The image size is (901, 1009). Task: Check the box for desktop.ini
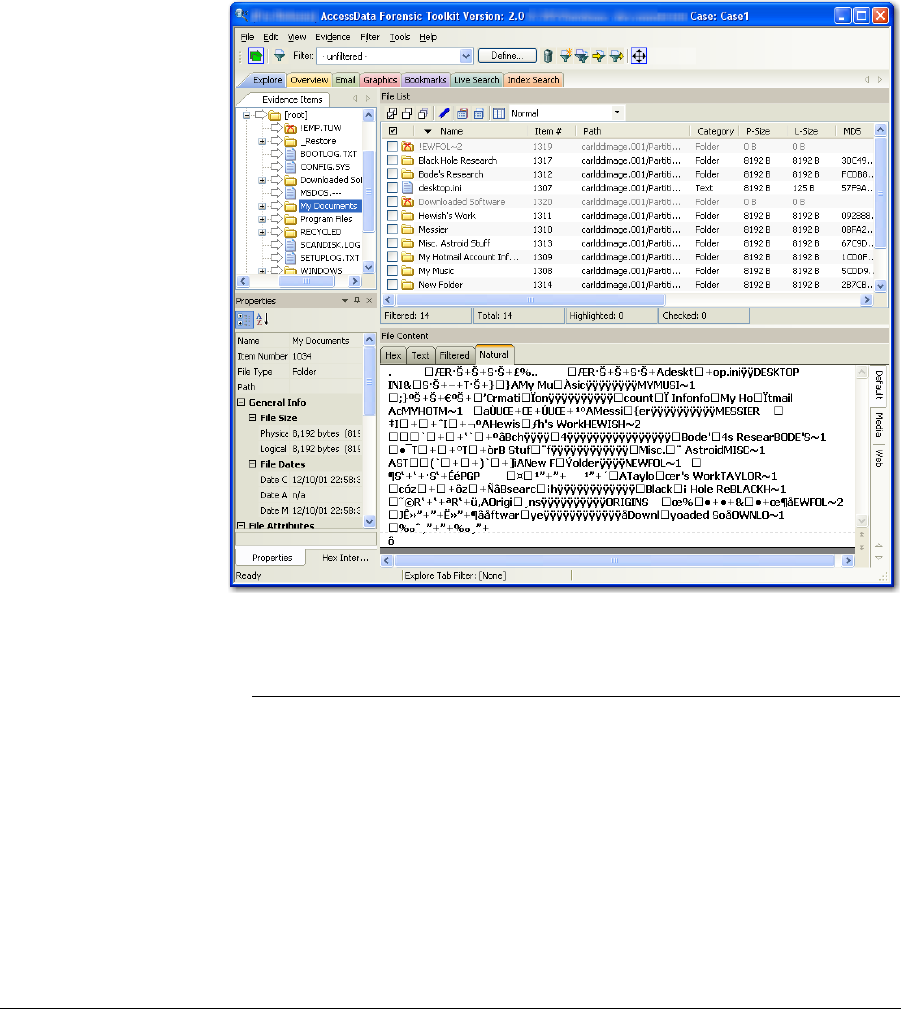pos(392,188)
